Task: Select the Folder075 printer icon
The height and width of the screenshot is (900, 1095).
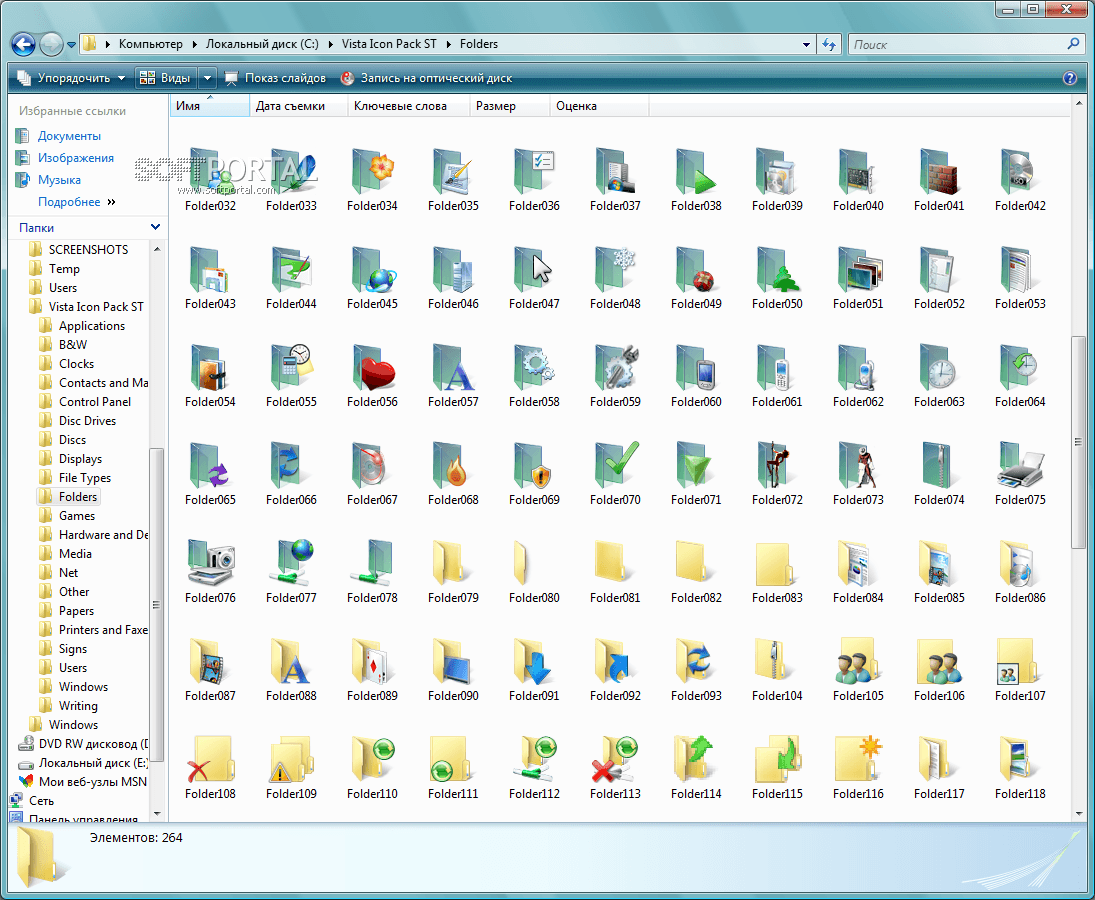Action: pyautogui.click(x=1020, y=465)
